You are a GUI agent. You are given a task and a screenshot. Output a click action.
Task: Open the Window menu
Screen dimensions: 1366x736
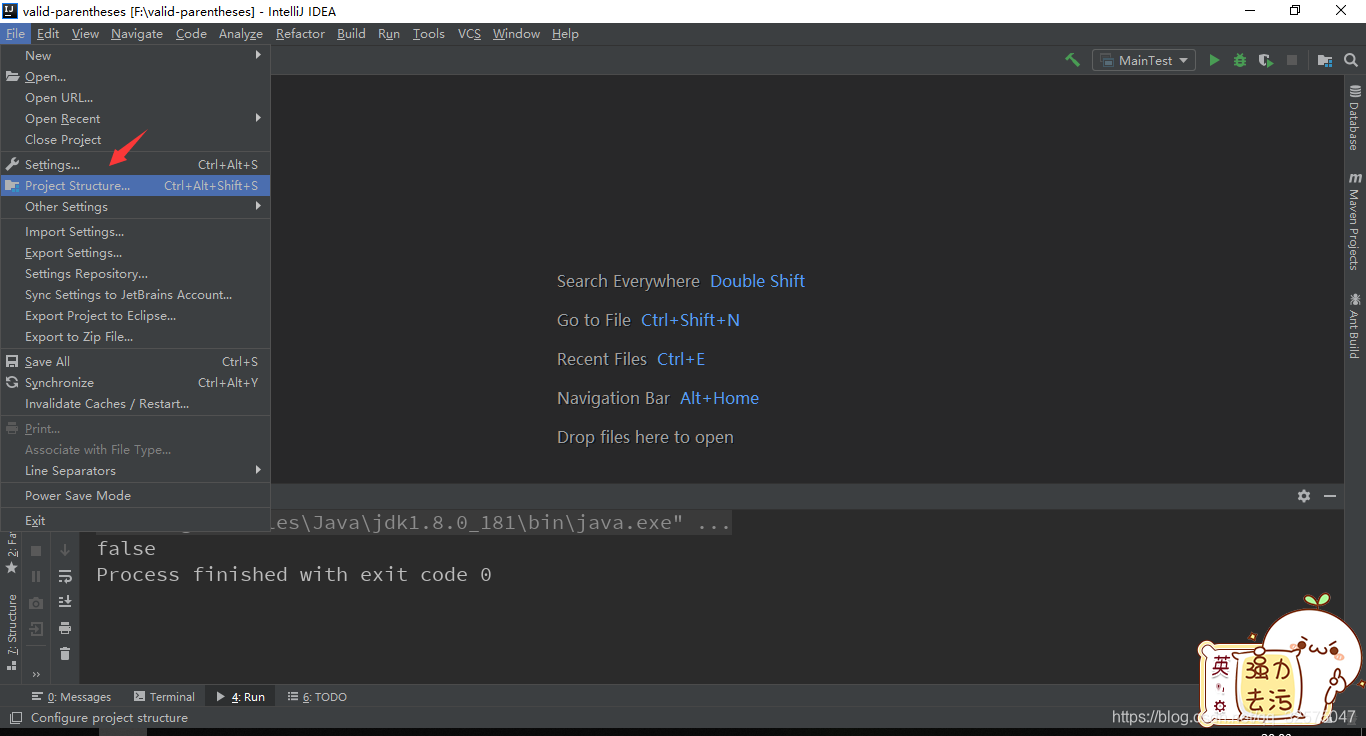[x=516, y=34]
